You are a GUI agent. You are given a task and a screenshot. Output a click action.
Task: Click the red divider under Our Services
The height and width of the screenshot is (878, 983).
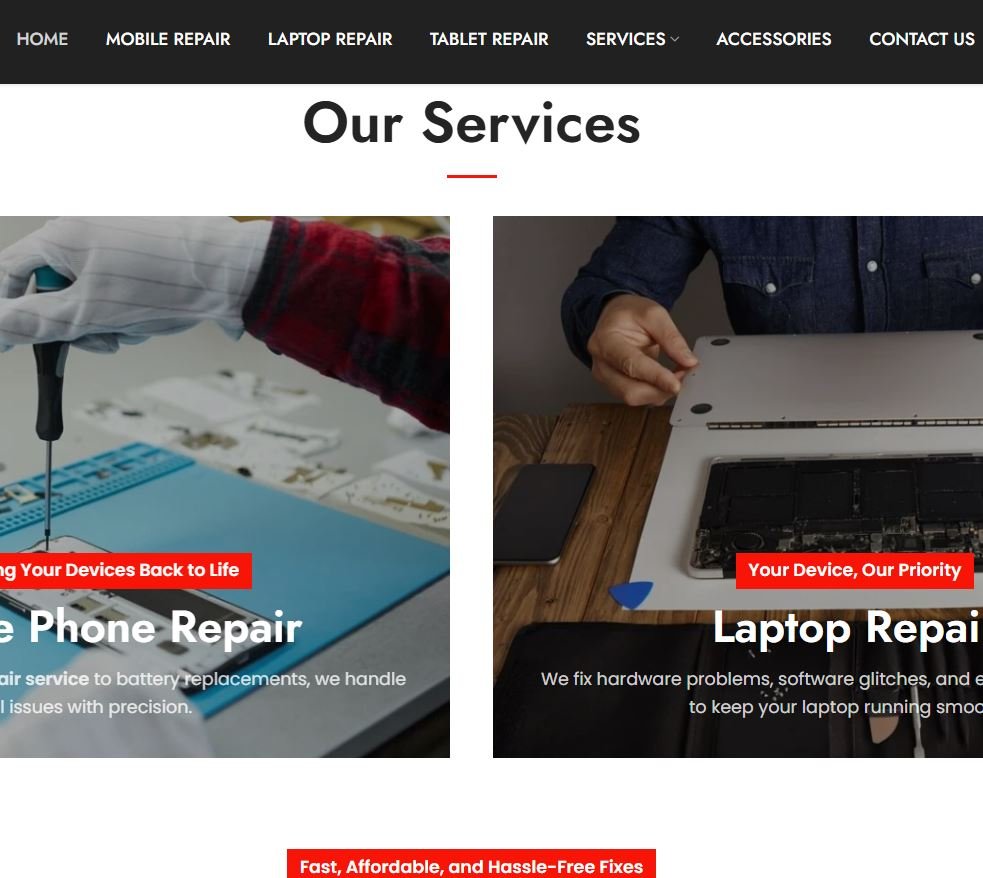click(x=471, y=177)
